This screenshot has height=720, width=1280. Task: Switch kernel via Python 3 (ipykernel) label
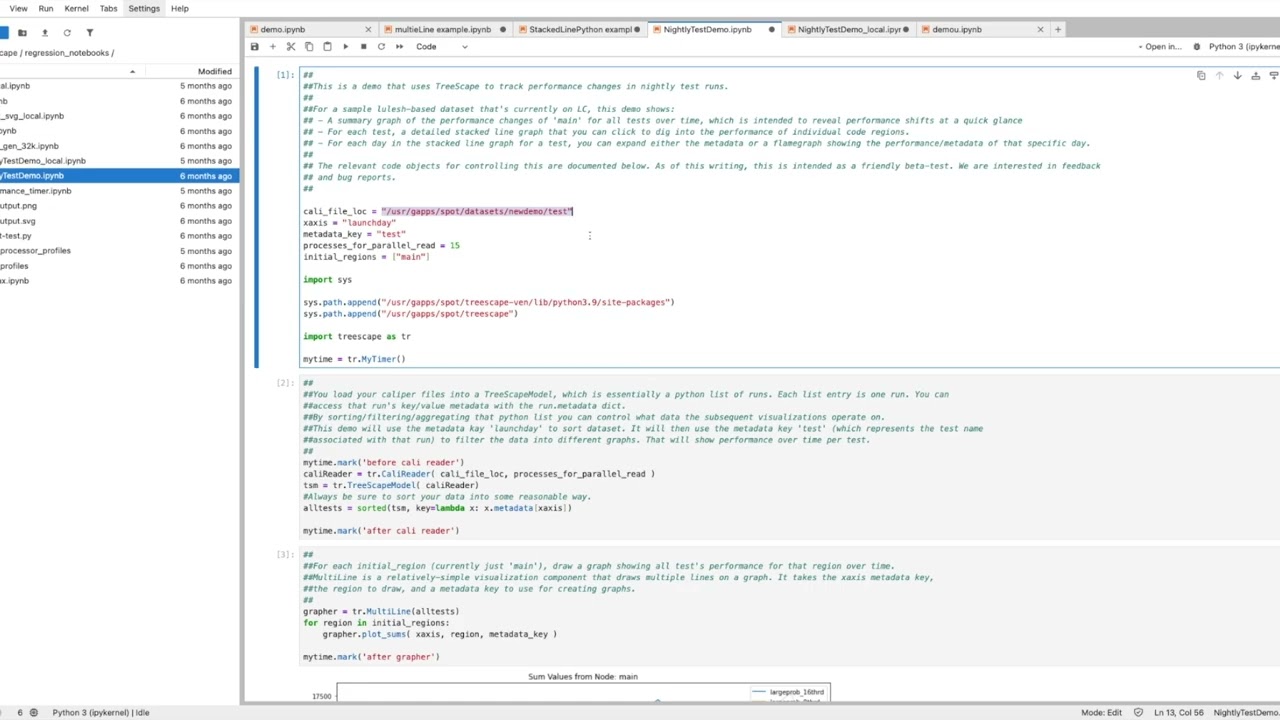(x=1243, y=47)
